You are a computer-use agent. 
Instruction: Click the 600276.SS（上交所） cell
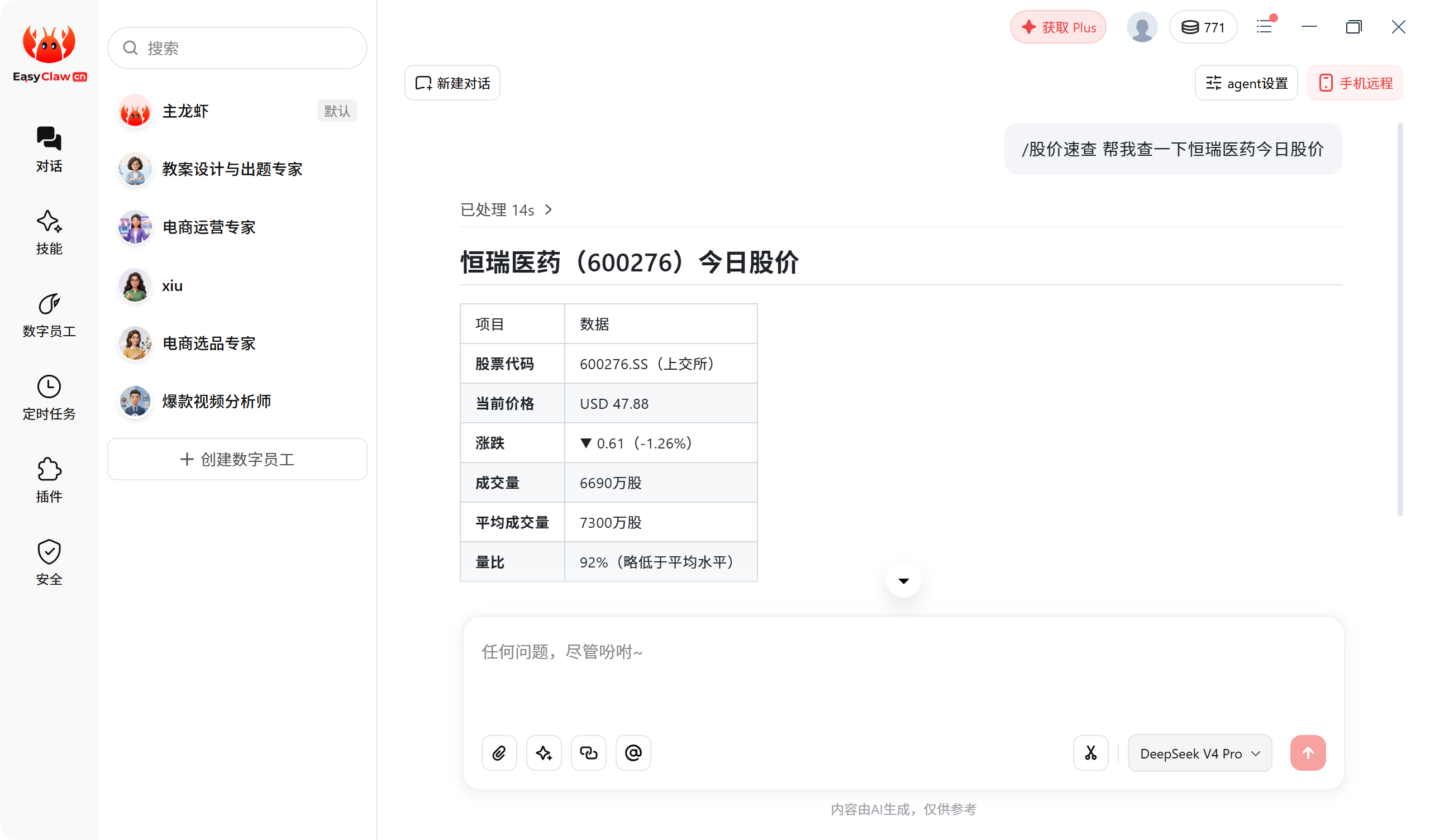pyautogui.click(x=660, y=363)
